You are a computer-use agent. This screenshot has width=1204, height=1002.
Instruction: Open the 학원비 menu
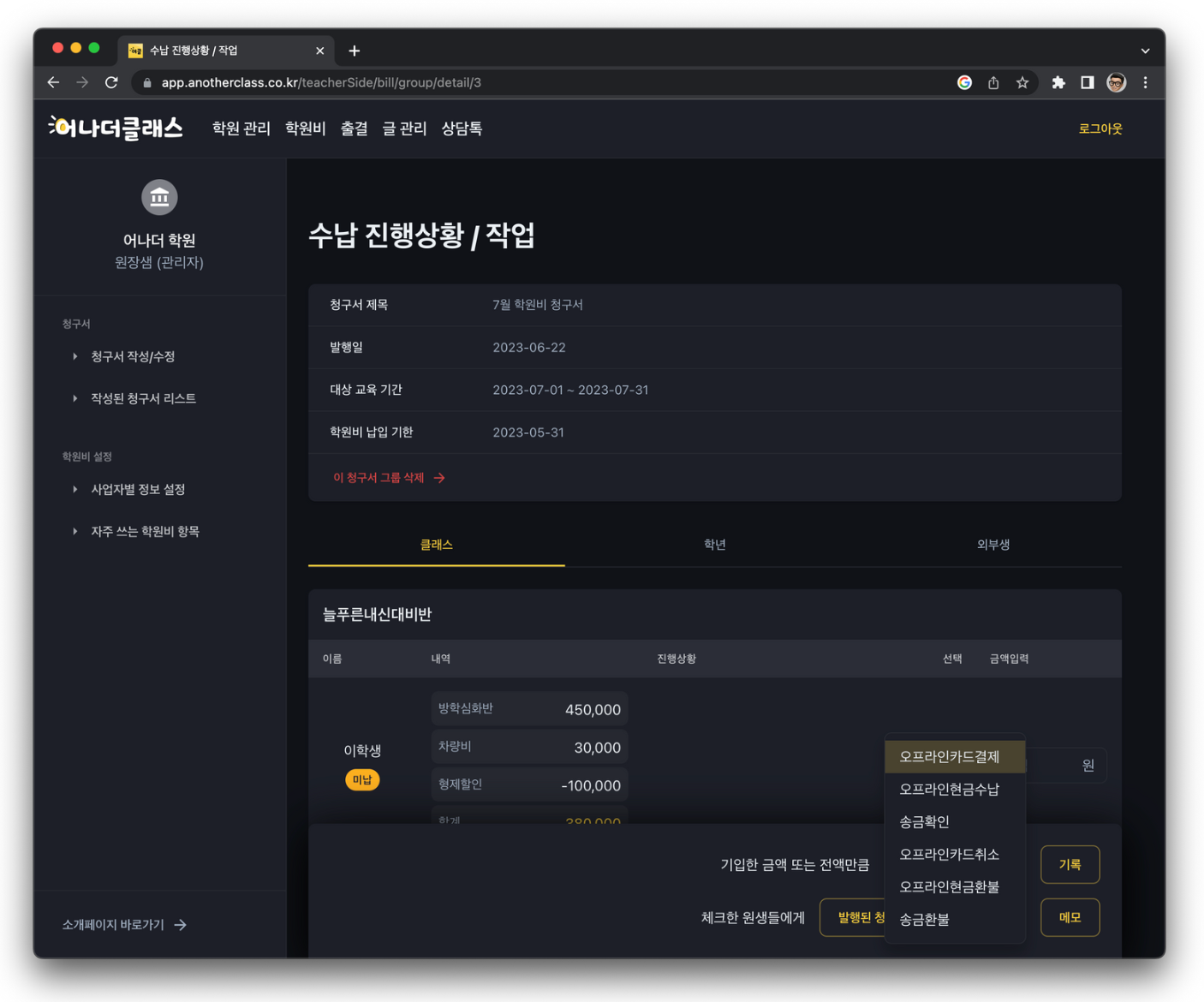(x=305, y=128)
